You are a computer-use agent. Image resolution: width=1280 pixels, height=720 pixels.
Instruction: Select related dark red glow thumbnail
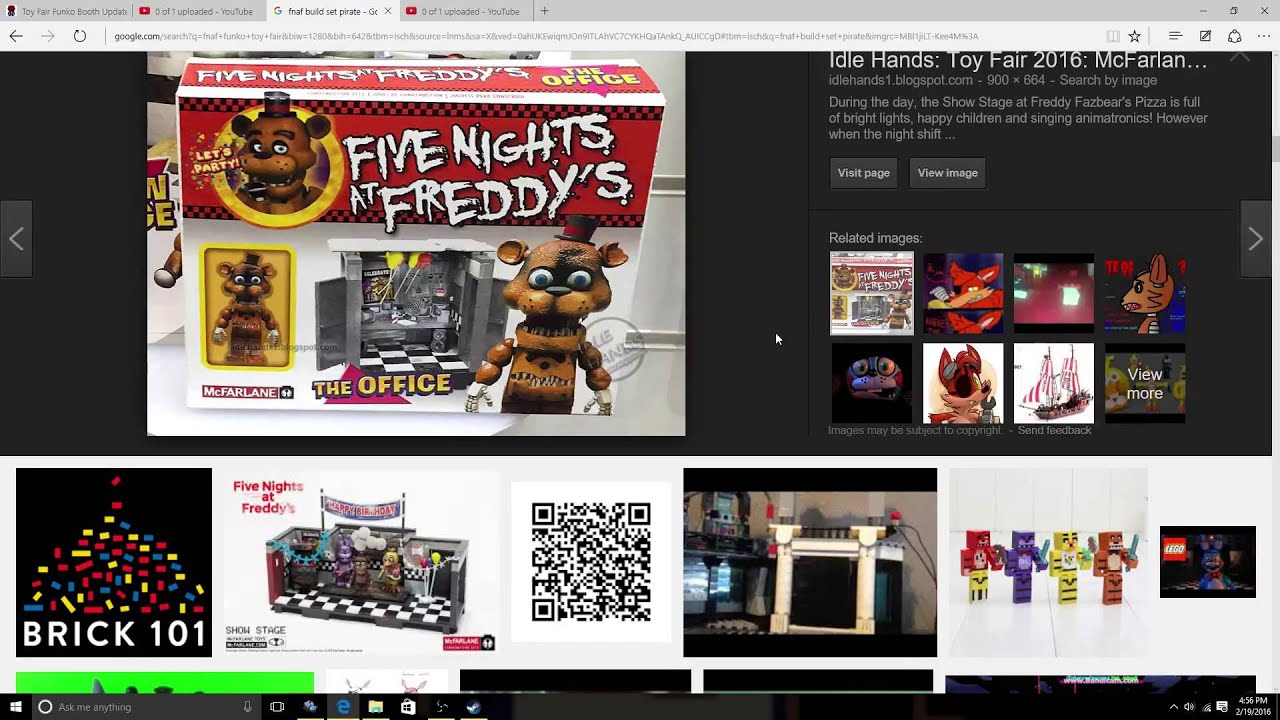click(x=1054, y=292)
